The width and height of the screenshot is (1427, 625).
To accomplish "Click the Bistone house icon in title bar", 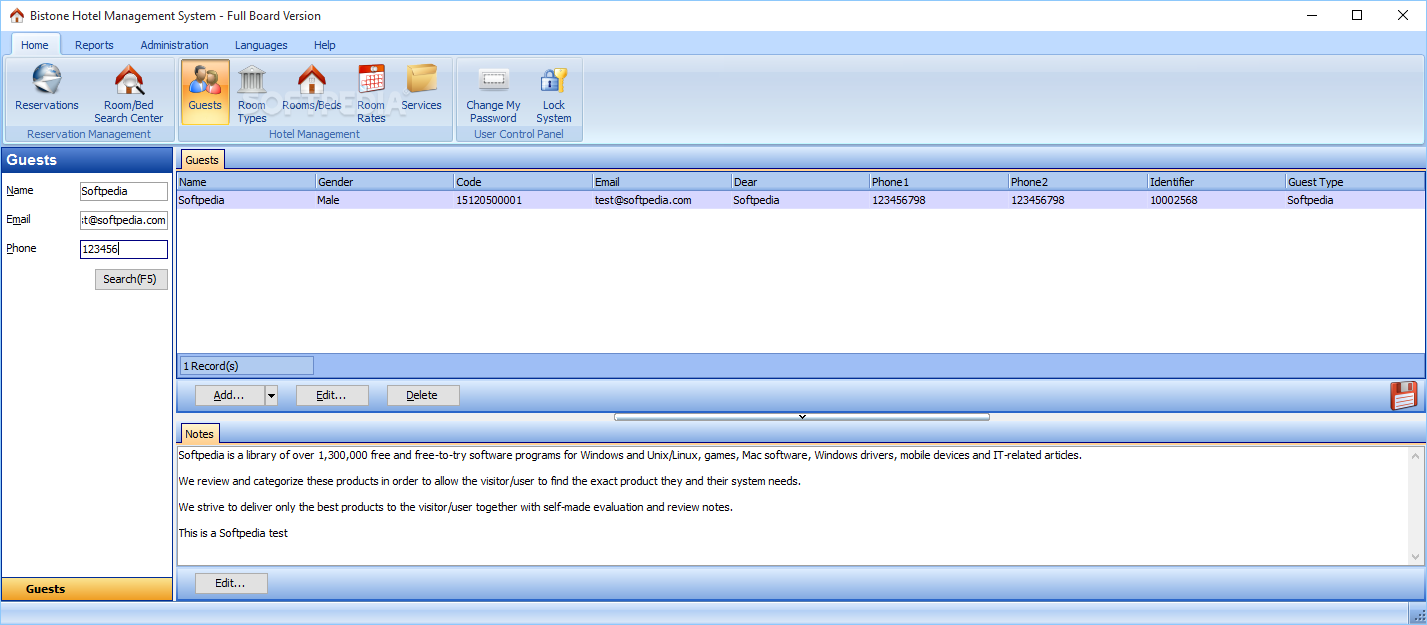I will [16, 16].
